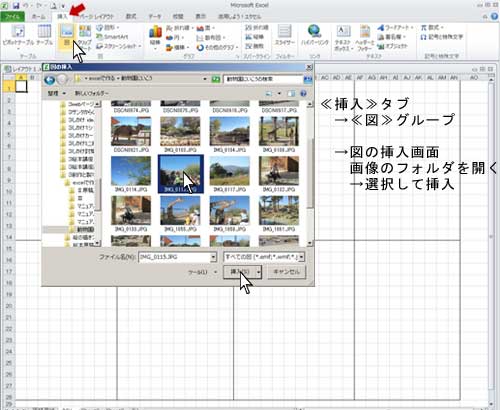Open the Insert button's dropdown arrow
The width and height of the screenshot is (500, 410).
pos(259,272)
